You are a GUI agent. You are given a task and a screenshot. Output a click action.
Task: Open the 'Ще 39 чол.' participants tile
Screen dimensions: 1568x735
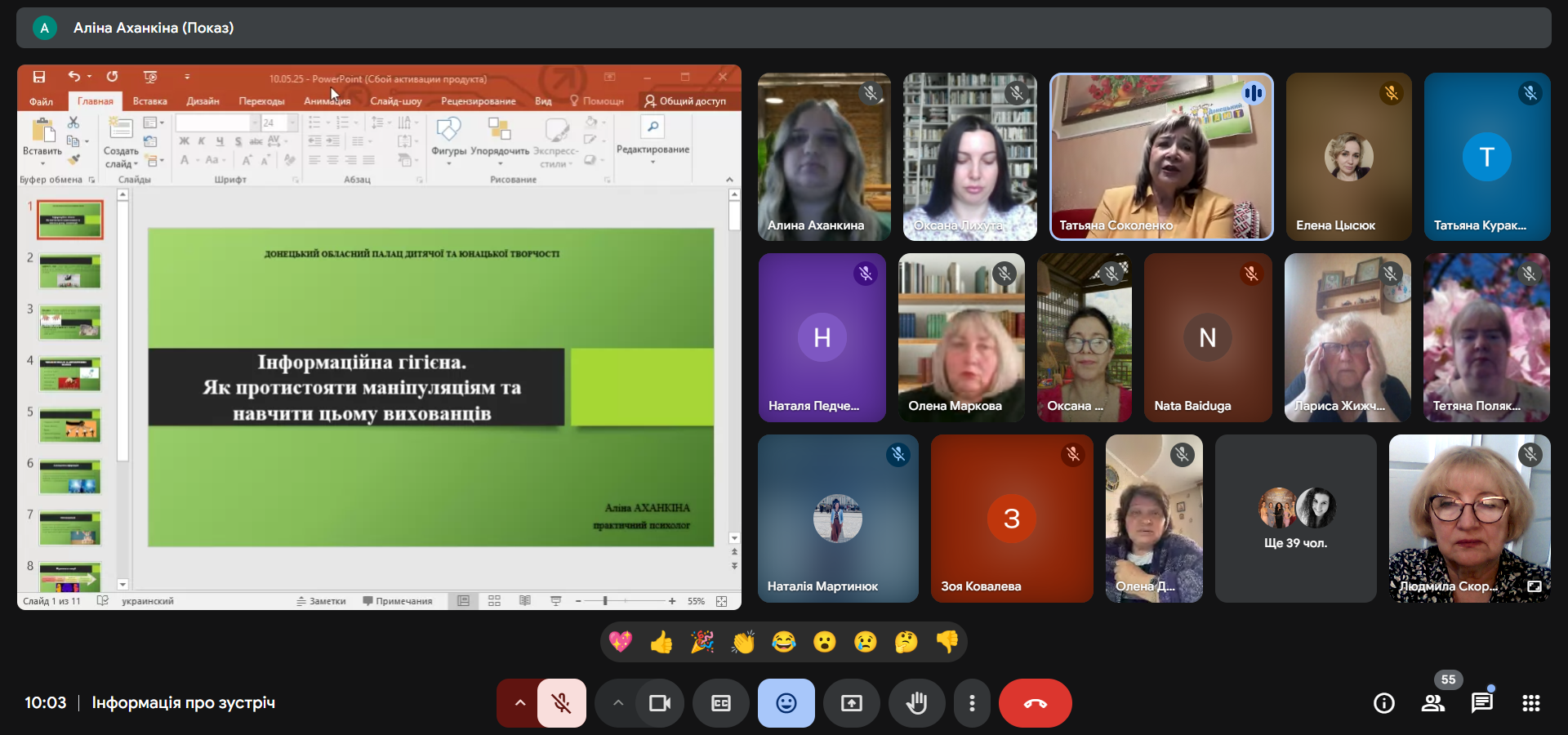coord(1295,519)
